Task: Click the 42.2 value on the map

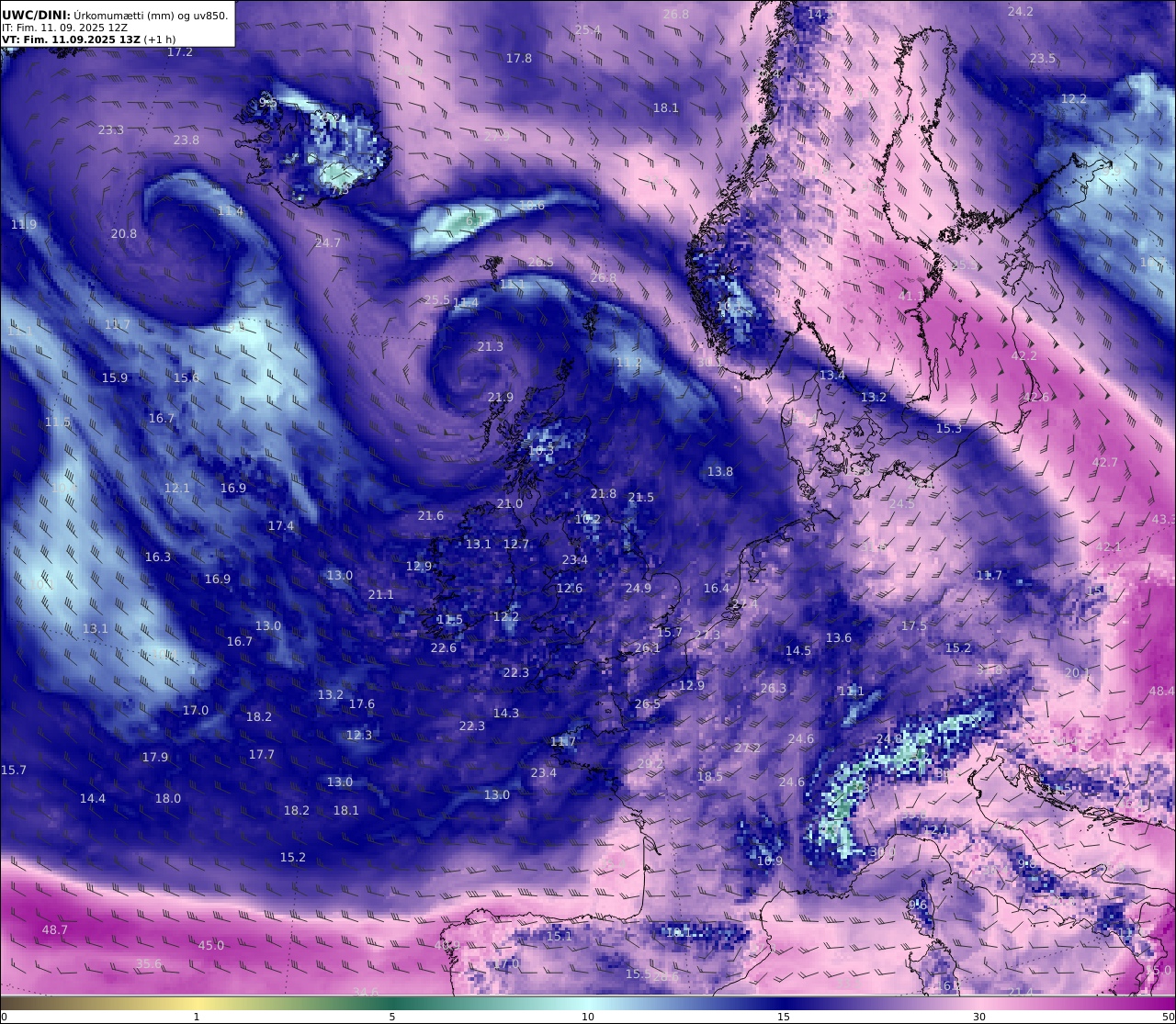Action: click(1024, 356)
